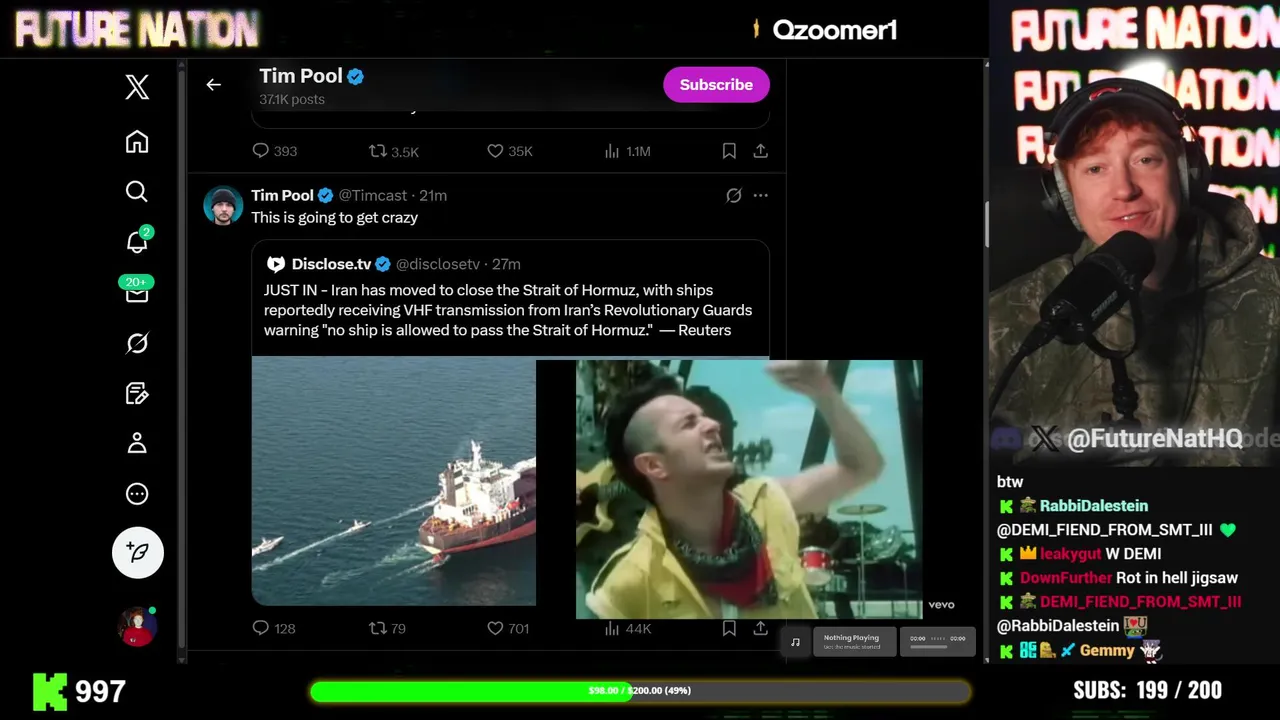
Task: Click the 'This is going to get crazy' text
Action: point(334,218)
